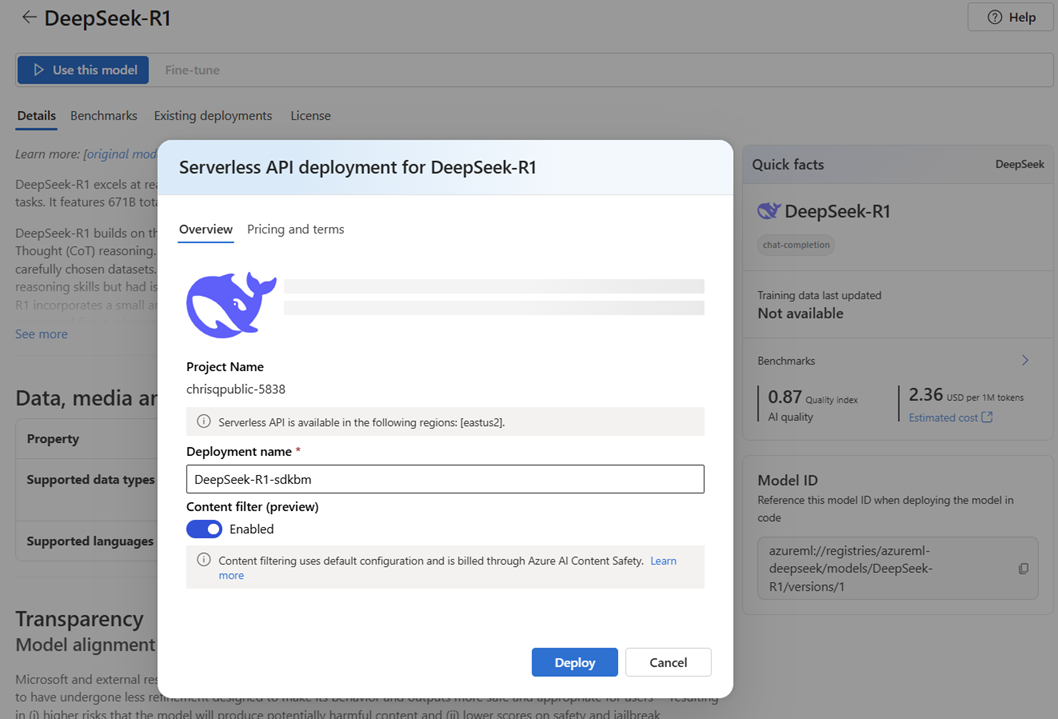Click the project name chrisqpublic-5838
This screenshot has height=719, width=1058.
tap(235, 389)
